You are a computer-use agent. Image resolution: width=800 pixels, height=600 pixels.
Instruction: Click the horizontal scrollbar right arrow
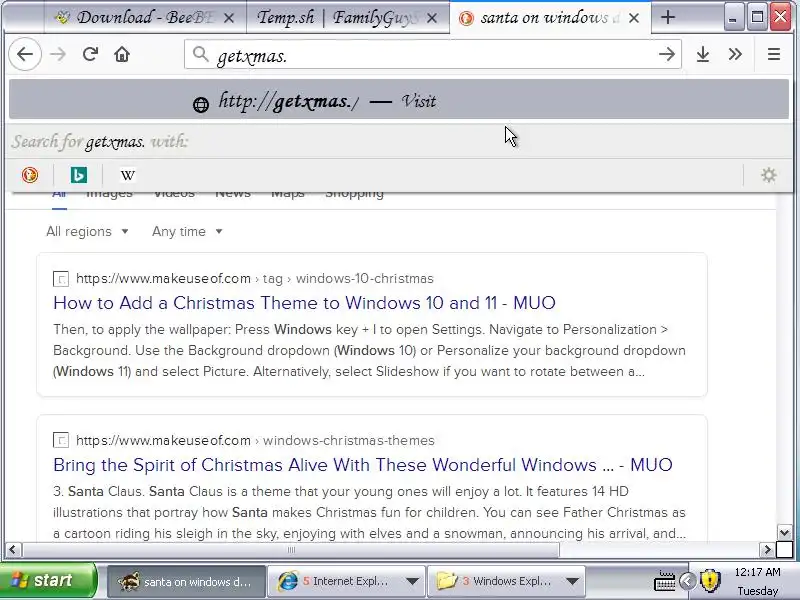(766, 549)
